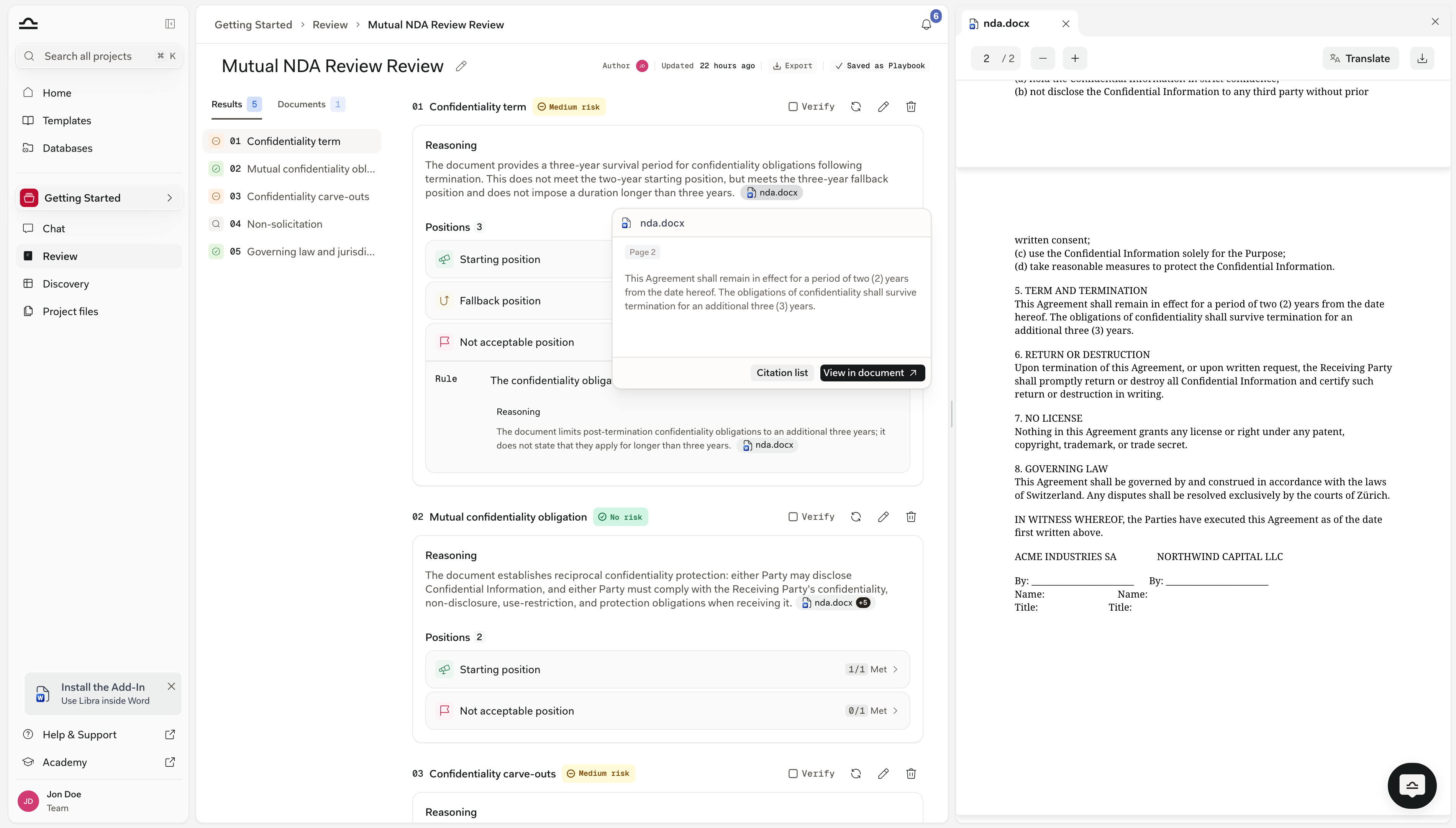Viewport: 1456px width, 828px height.
Task: Select the Results tab
Action: coord(236,104)
